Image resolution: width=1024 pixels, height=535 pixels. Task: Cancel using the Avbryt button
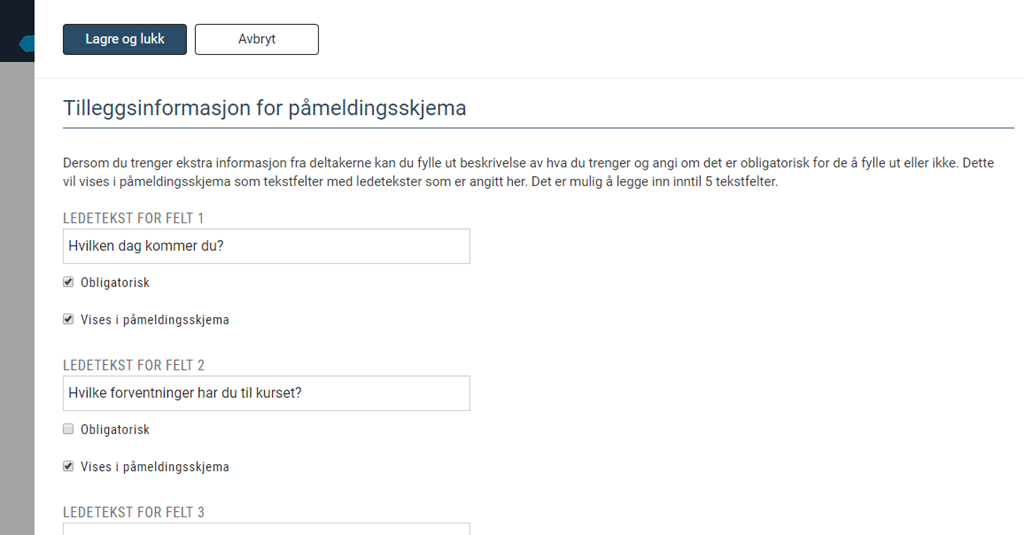[257, 39]
